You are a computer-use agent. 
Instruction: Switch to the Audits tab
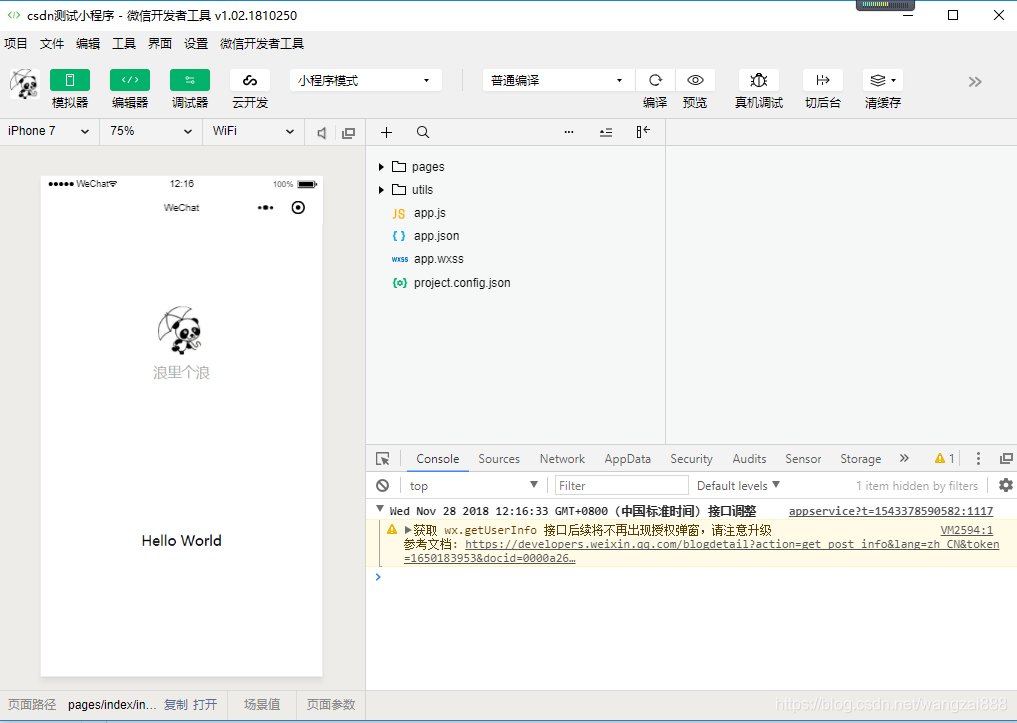pyautogui.click(x=749, y=459)
